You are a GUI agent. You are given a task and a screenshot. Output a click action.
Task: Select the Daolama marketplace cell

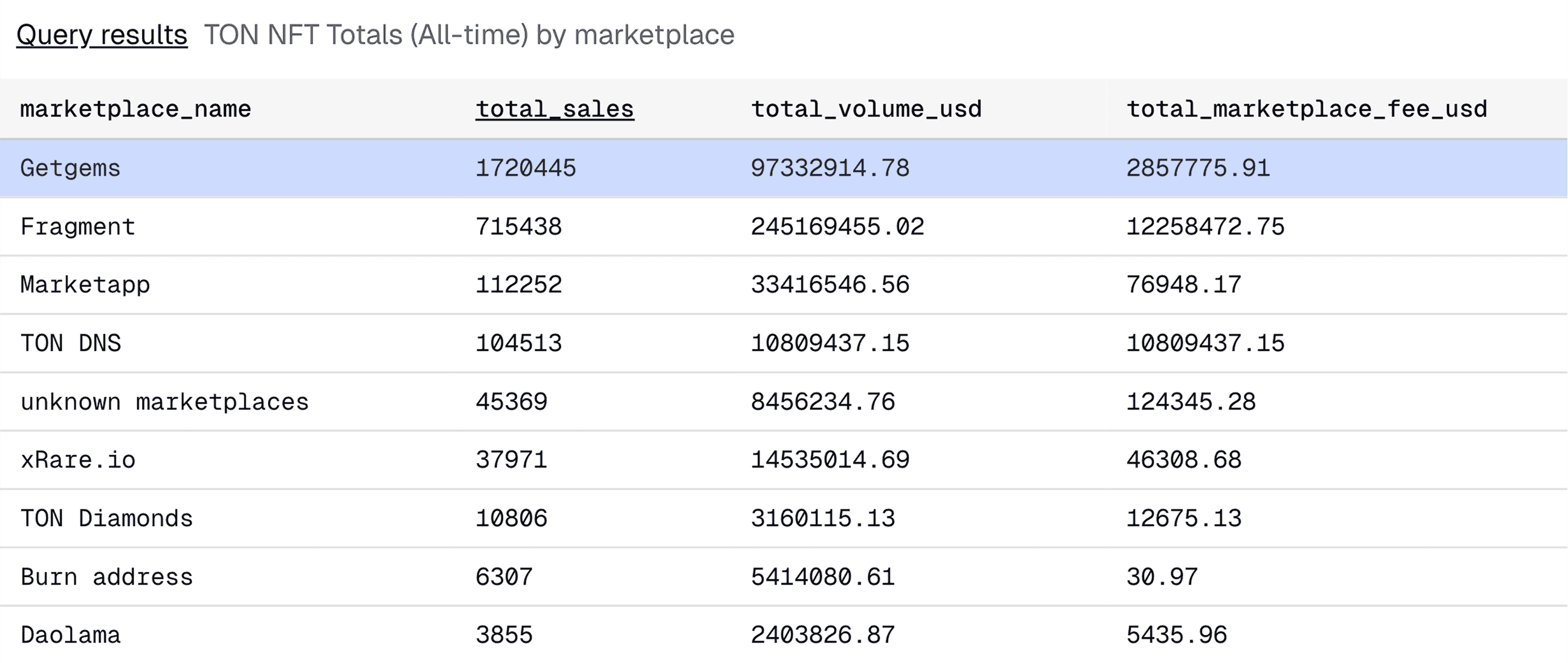point(70,635)
